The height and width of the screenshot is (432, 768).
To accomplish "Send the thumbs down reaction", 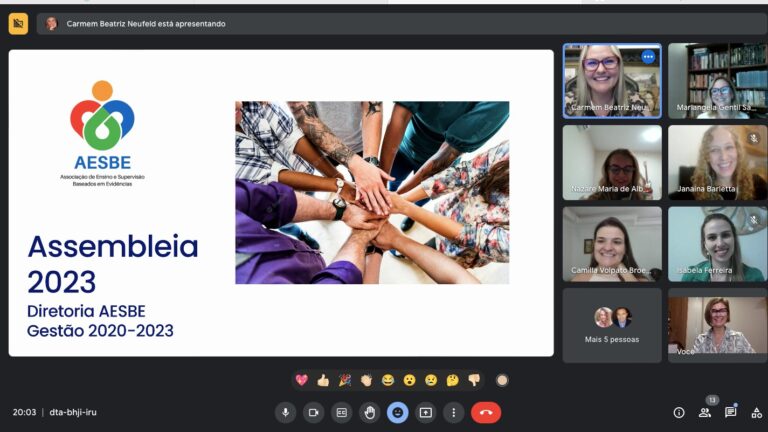I will coord(474,380).
